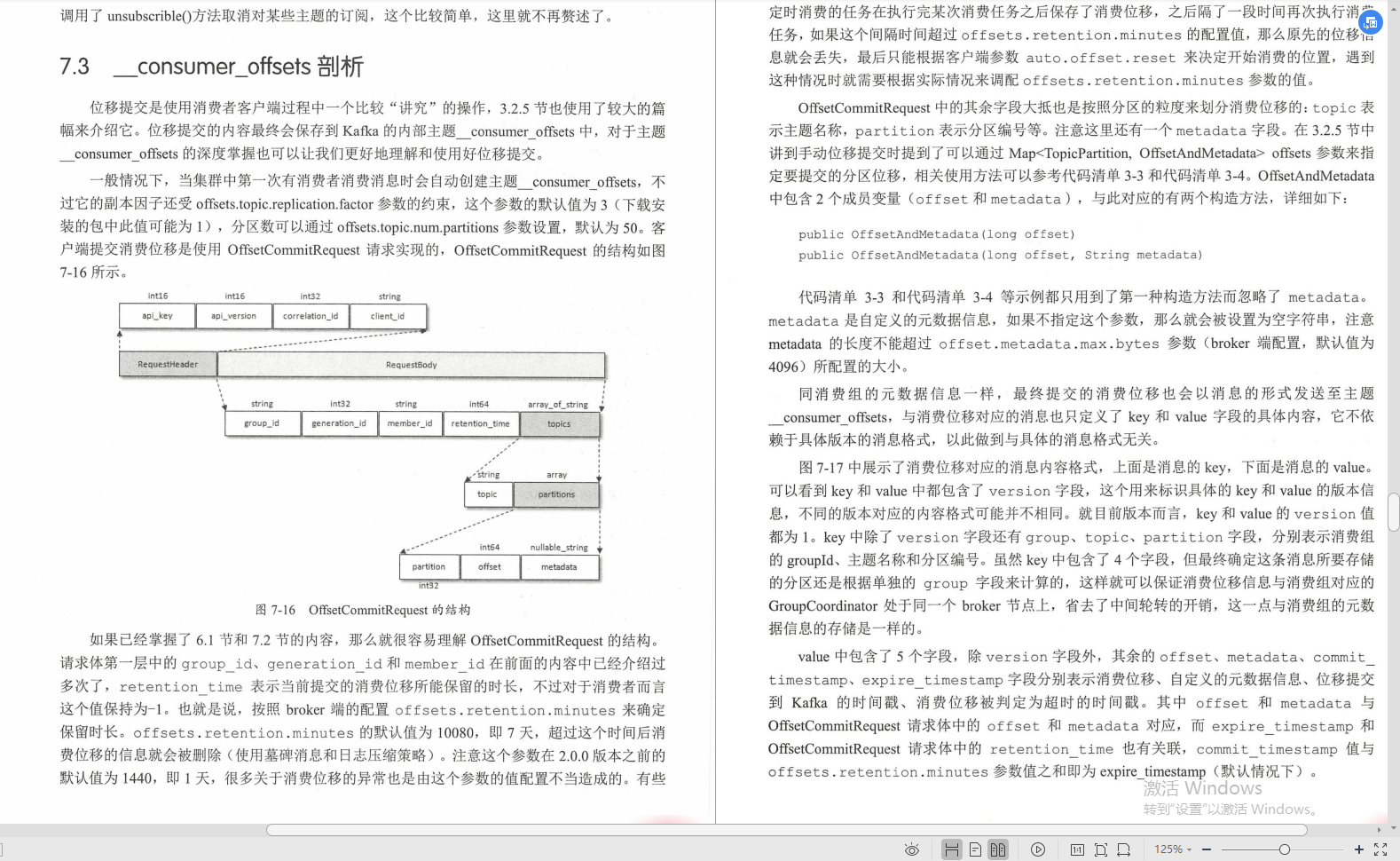Click the metadata field box in diagram

click(559, 566)
